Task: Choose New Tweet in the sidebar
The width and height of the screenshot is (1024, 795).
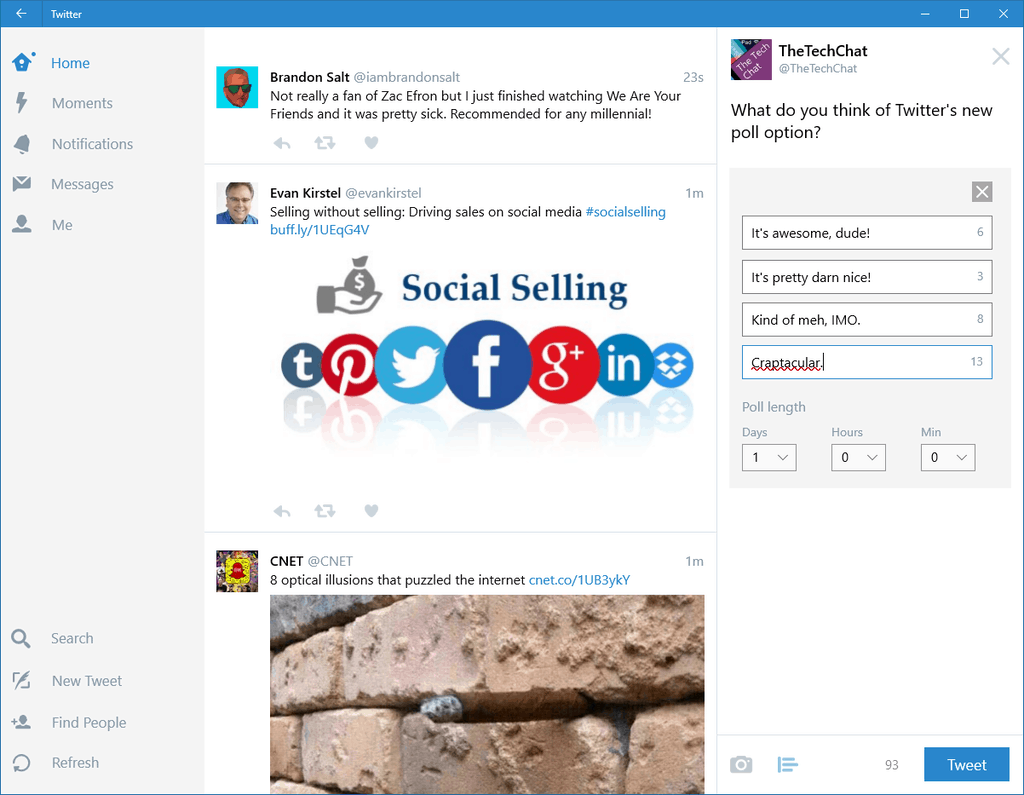Action: 87,681
